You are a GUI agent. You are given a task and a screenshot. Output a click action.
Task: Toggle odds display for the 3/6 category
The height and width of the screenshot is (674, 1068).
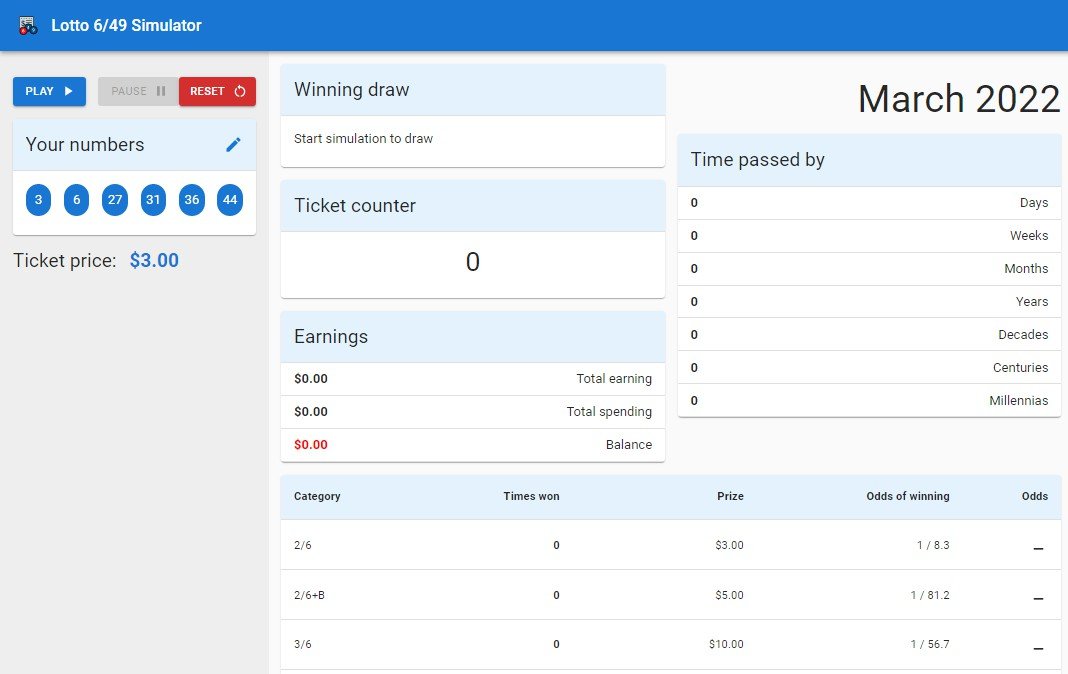1035,647
